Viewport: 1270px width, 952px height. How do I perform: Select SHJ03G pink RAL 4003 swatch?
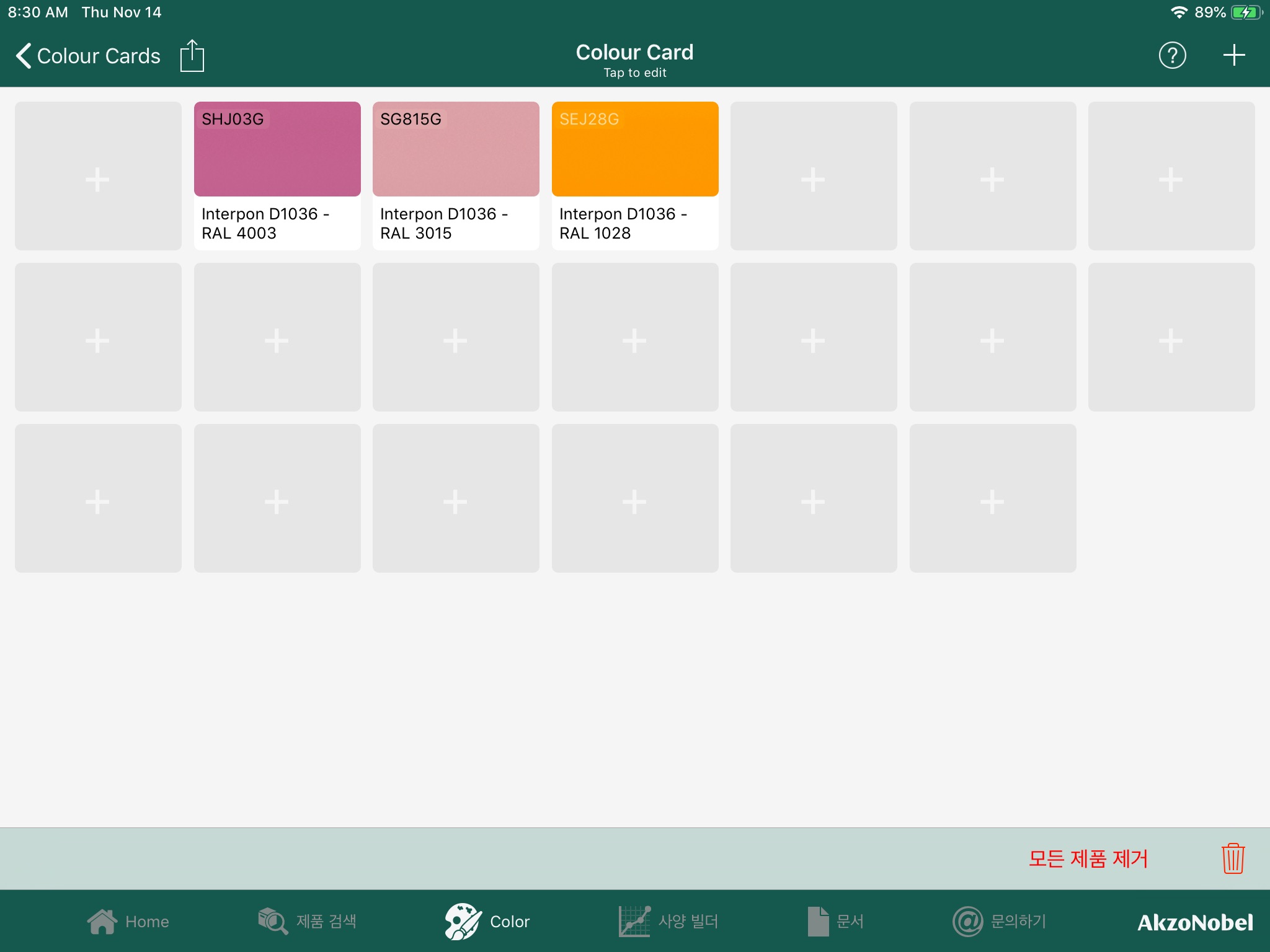277,149
